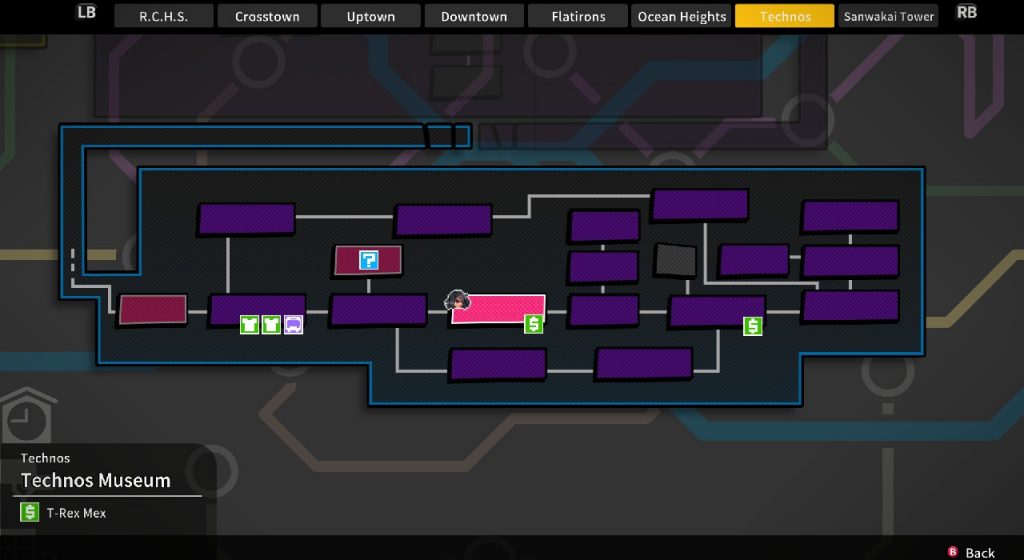Click the green dollar icon beside T-Rex Mex

(x=29, y=512)
